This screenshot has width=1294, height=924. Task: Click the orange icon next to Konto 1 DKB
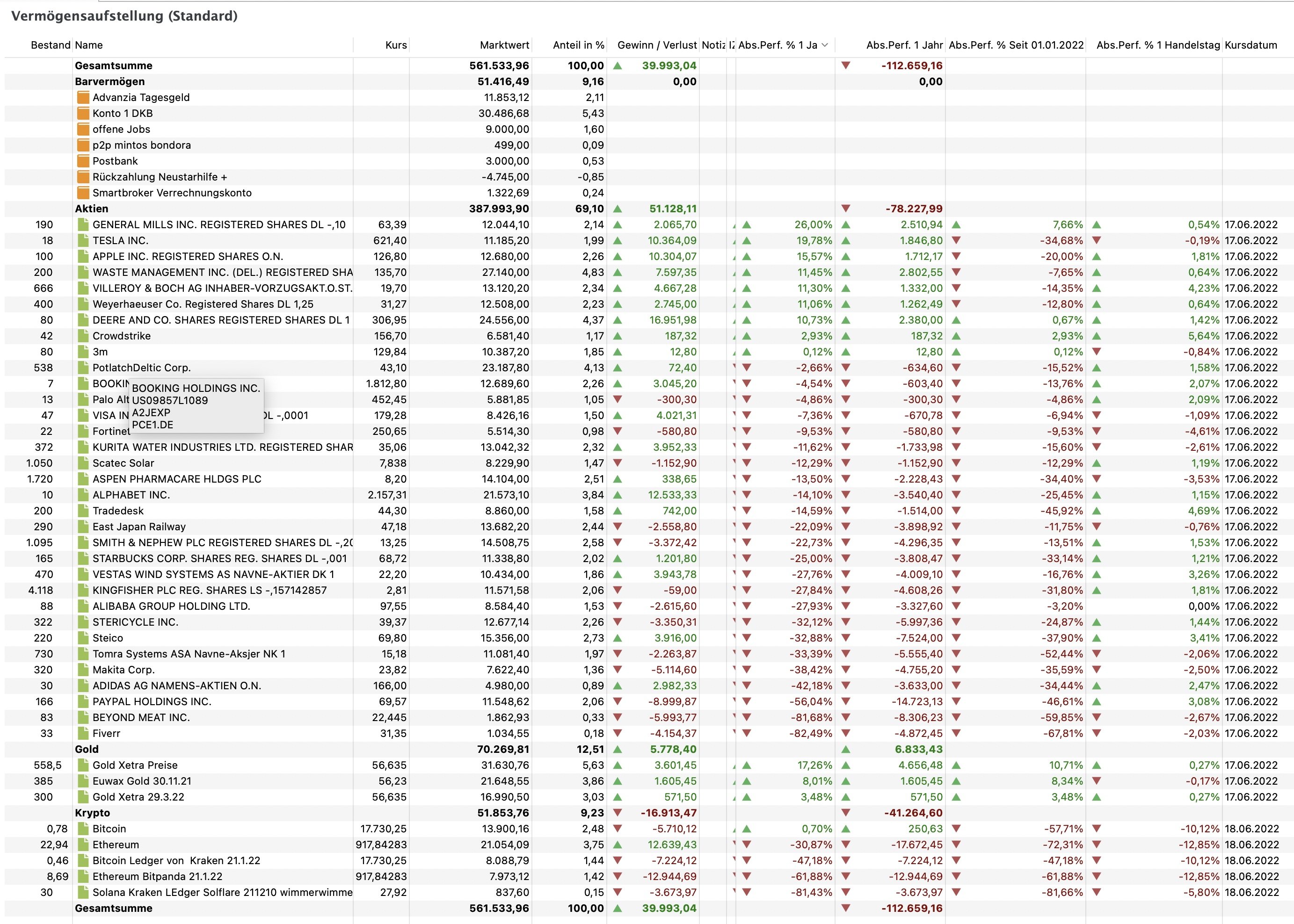83,113
